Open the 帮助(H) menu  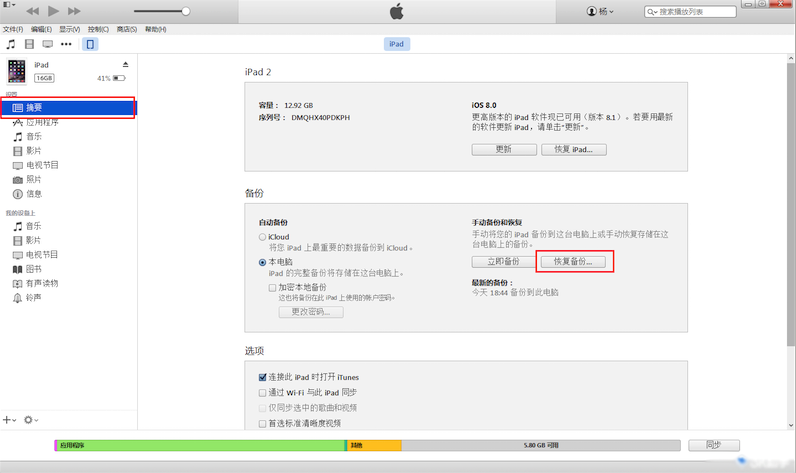155,29
